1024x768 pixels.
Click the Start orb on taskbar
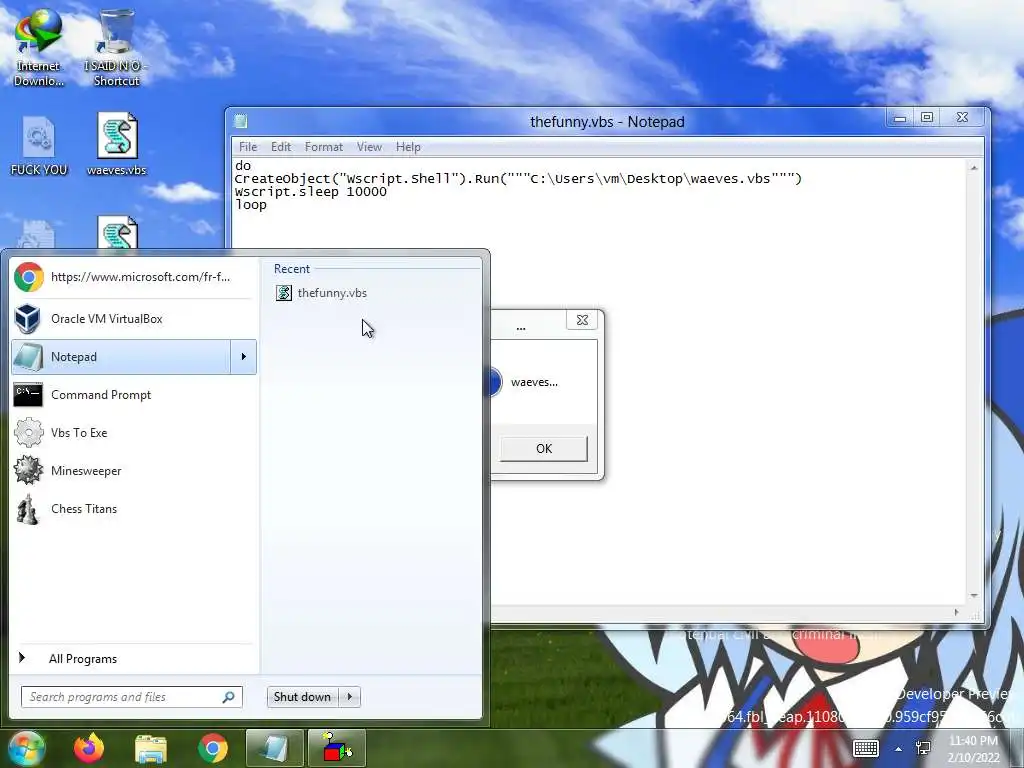25,748
